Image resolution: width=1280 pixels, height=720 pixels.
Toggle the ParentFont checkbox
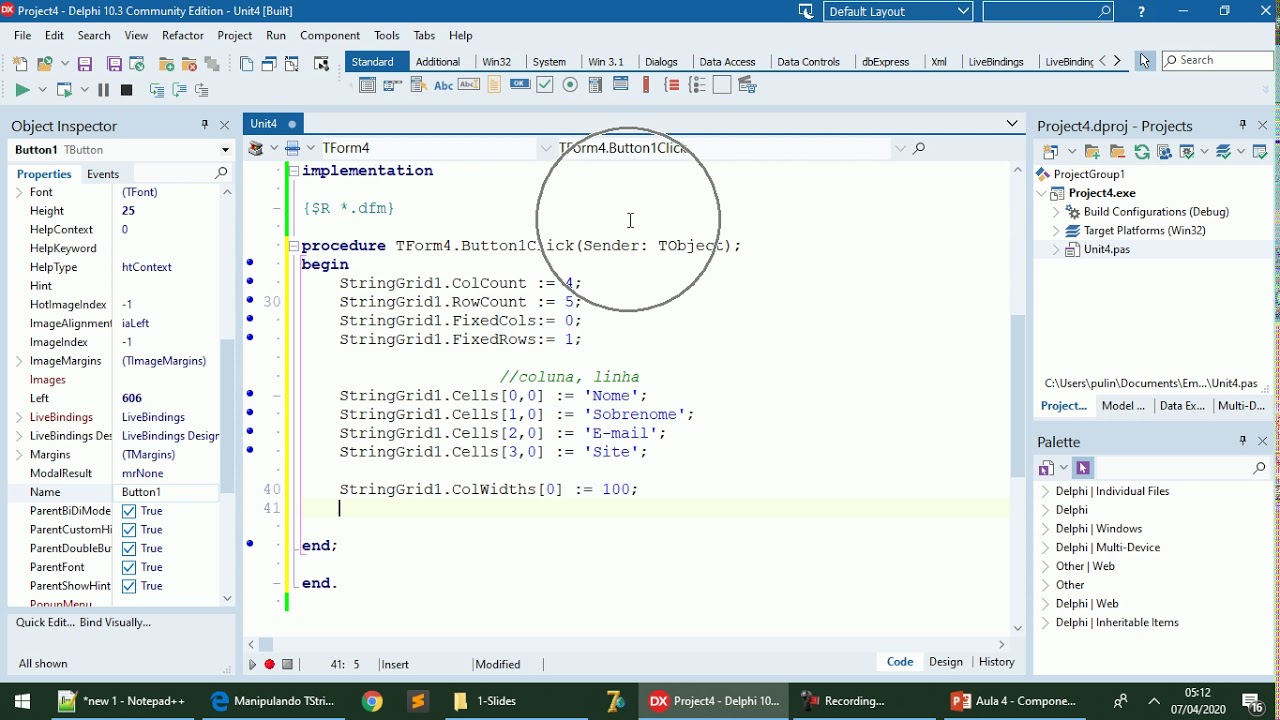129,568
